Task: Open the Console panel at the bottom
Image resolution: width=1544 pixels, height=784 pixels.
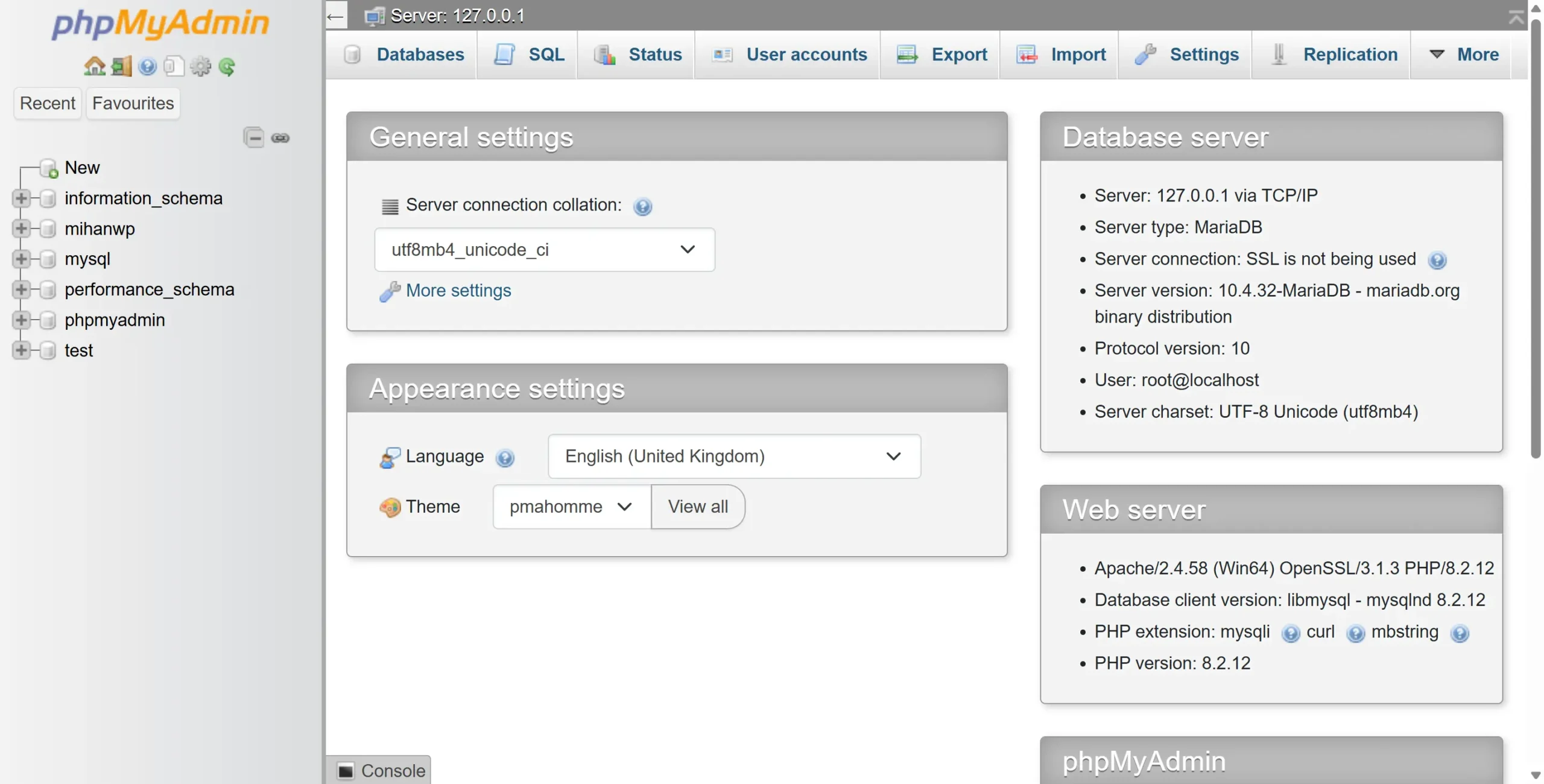Action: [x=379, y=770]
